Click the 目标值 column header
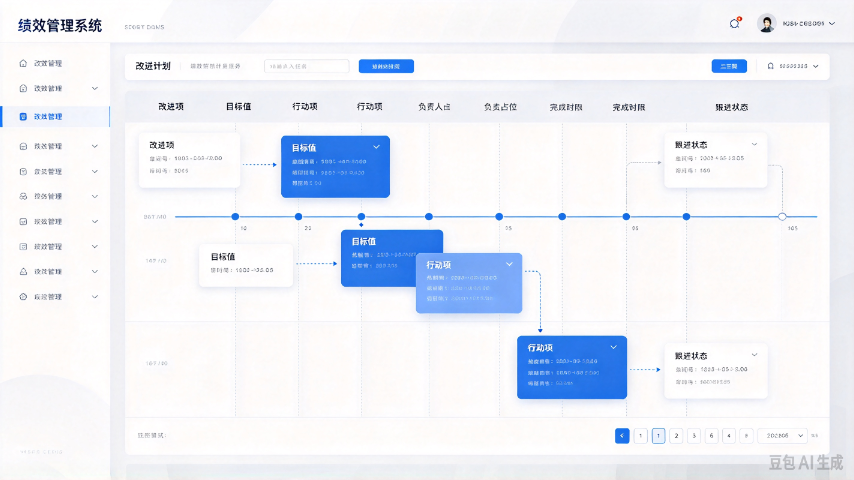The height and width of the screenshot is (480, 854). click(x=239, y=107)
